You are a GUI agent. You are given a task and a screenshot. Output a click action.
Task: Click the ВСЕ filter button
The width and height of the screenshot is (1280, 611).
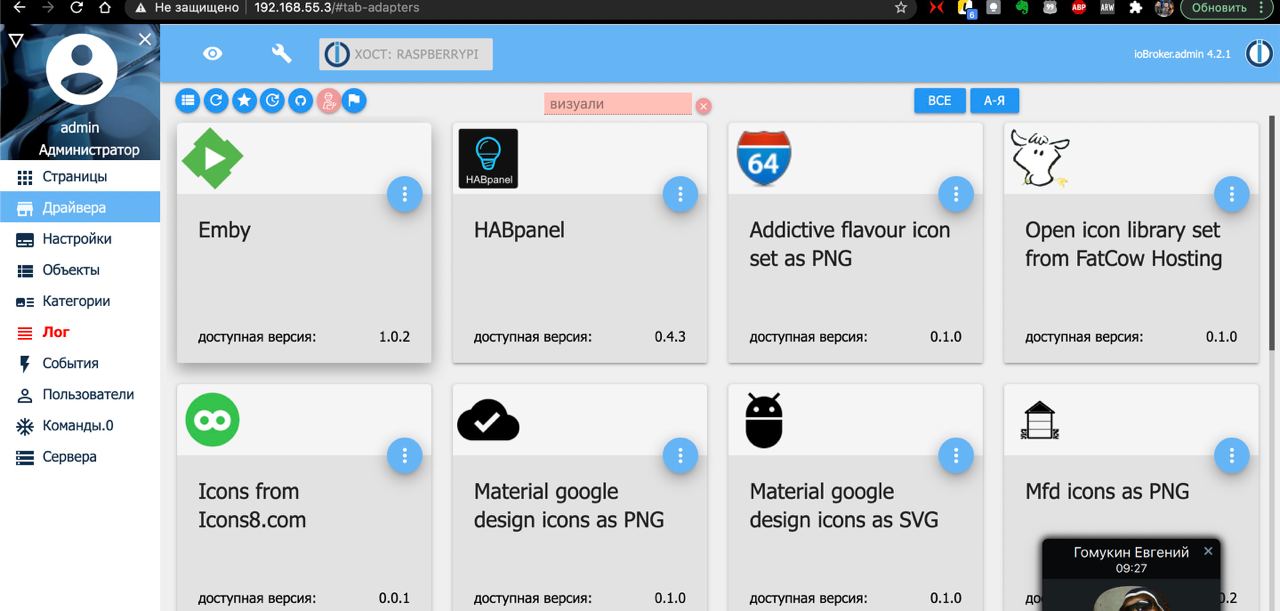coord(939,101)
